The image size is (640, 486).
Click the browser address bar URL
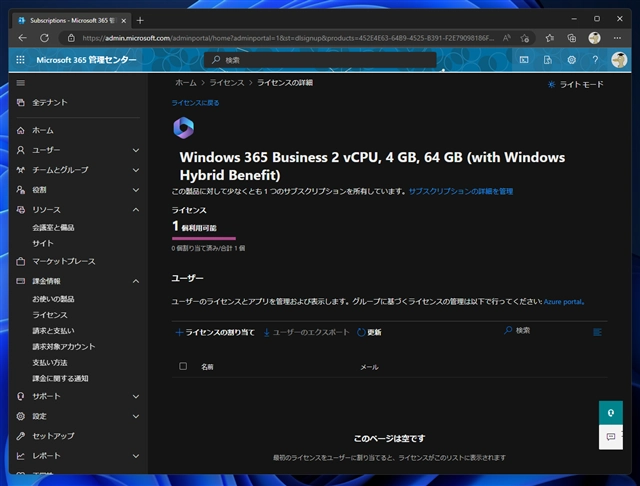(288, 38)
